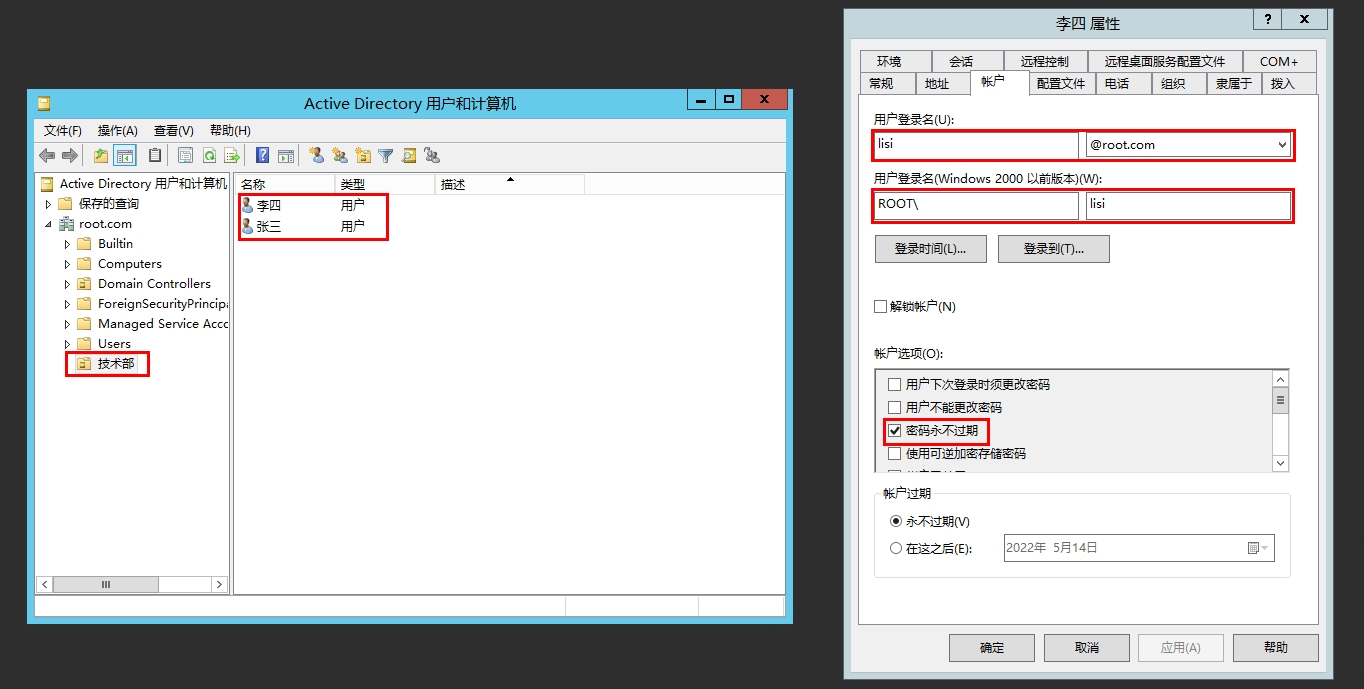Click the Export list toolbar icon
Screen dimensions: 1364x689
[x=231, y=155]
